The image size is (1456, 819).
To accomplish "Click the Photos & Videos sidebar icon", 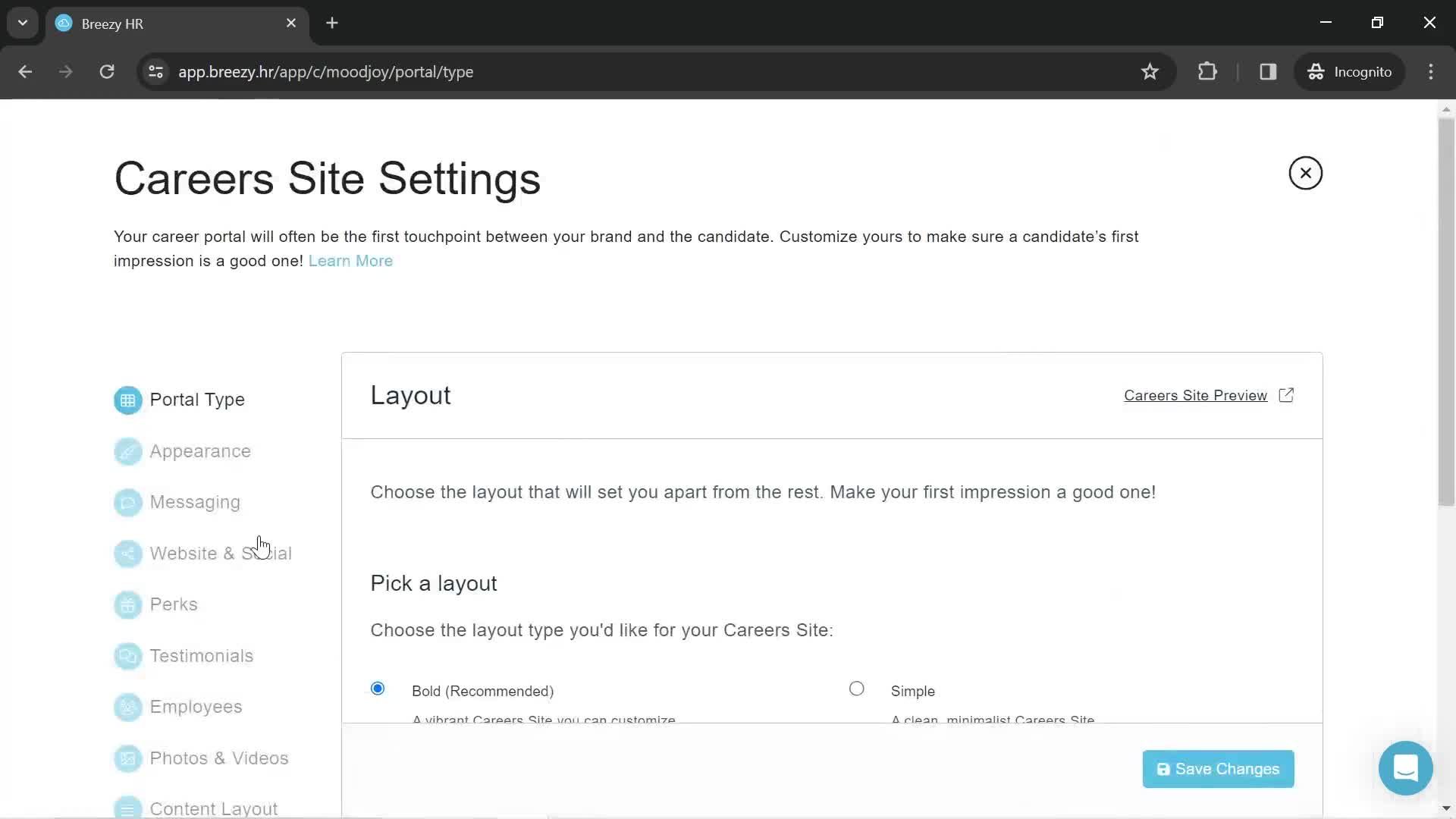I will [x=127, y=758].
